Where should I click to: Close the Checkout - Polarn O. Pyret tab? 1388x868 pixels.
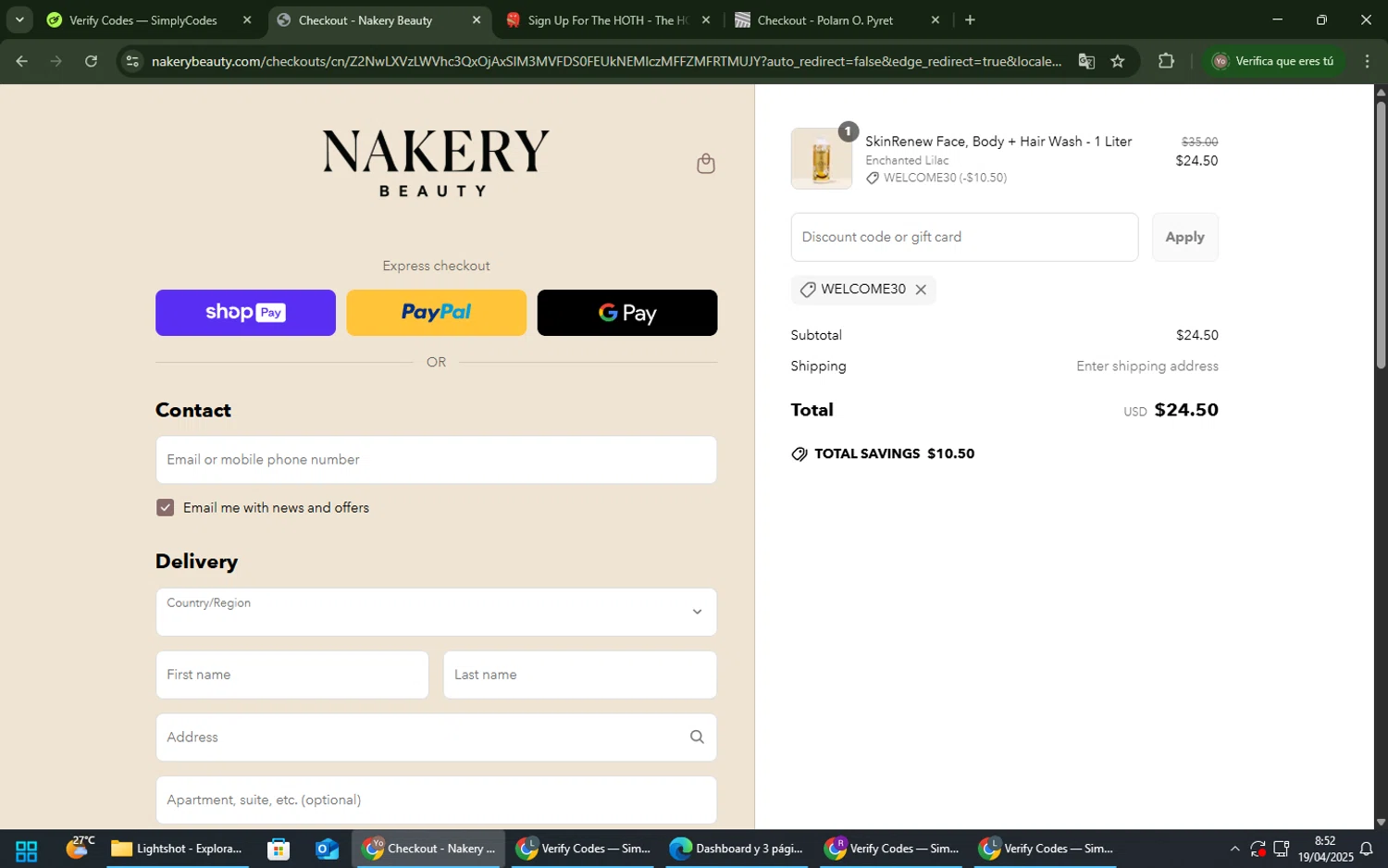pyautogui.click(x=936, y=19)
